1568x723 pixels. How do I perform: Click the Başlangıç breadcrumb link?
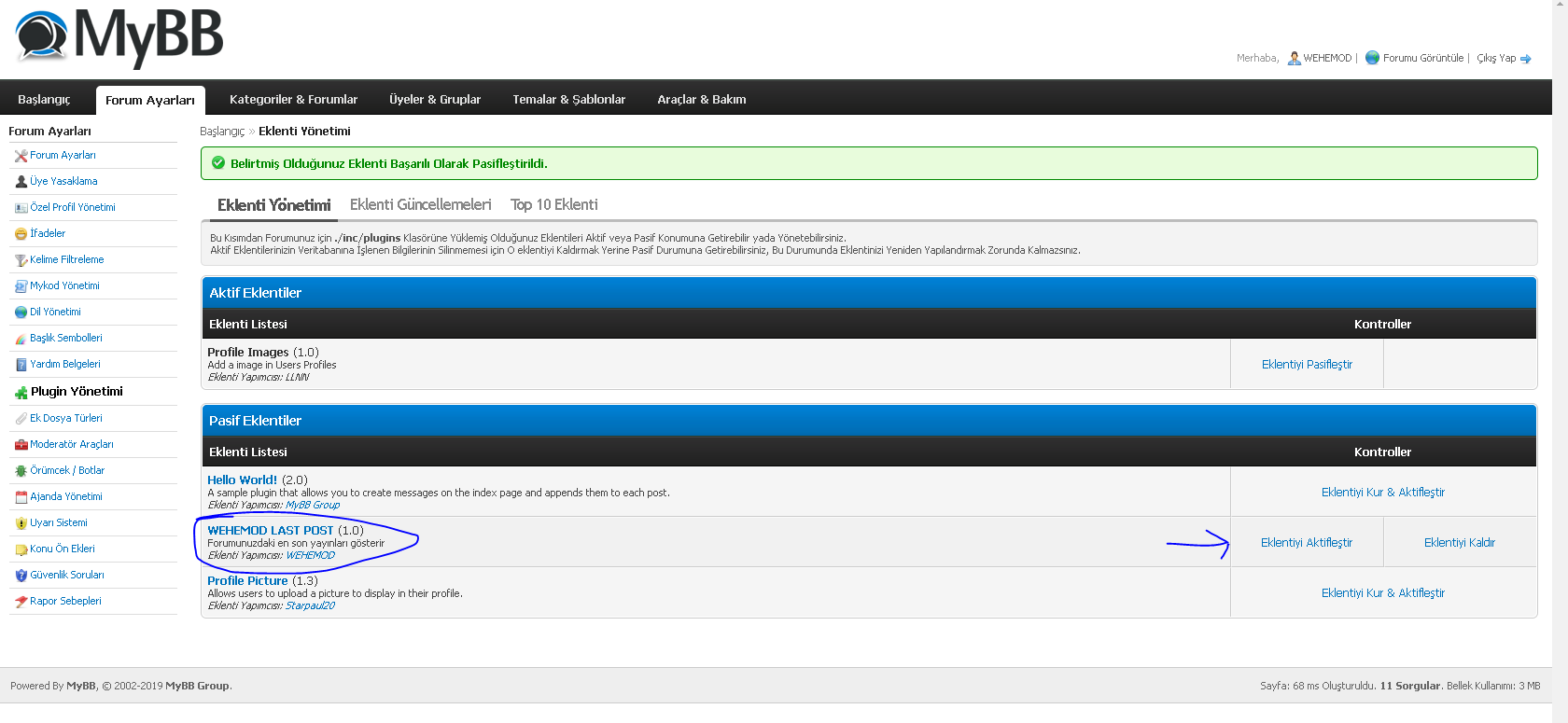pyautogui.click(x=222, y=132)
